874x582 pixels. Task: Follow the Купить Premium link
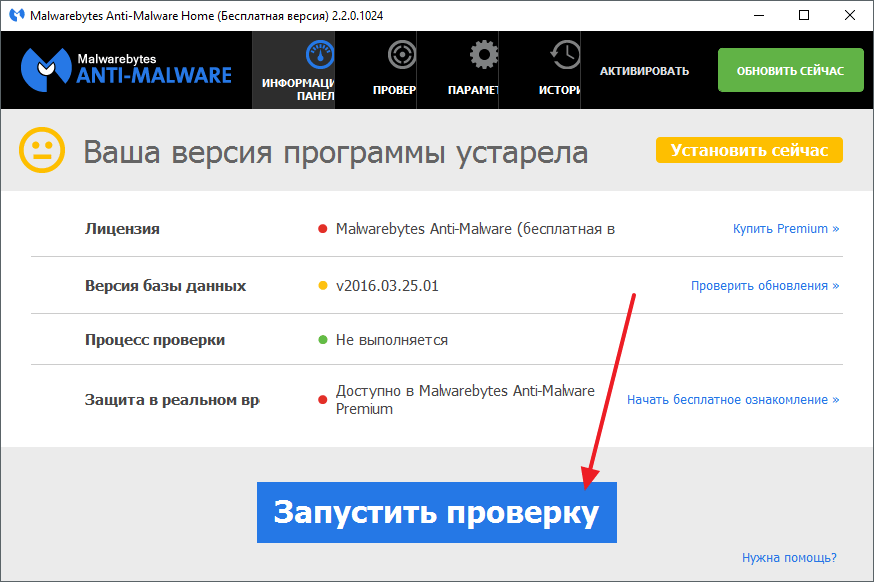(785, 229)
